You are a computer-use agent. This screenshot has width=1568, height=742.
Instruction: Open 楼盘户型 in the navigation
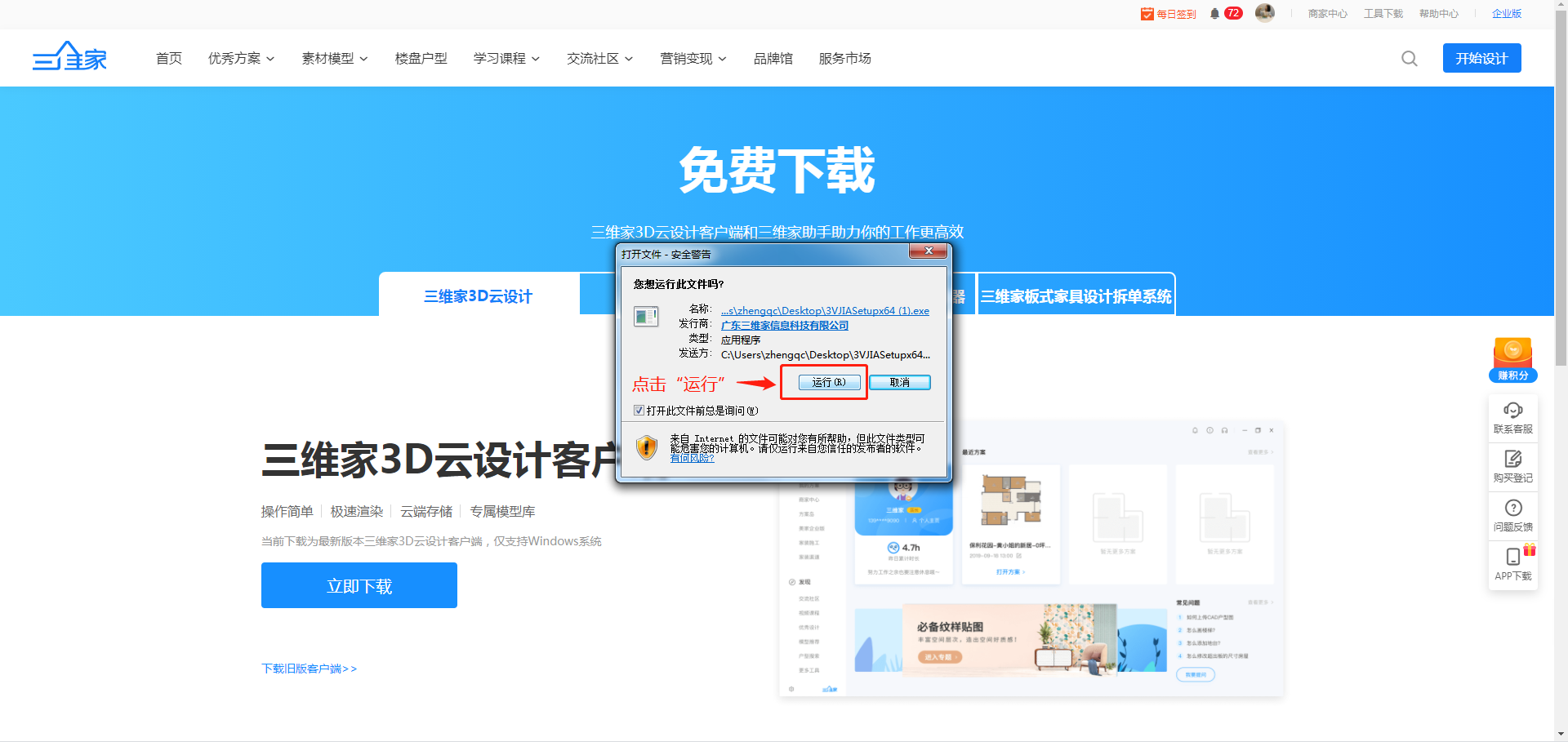421,59
